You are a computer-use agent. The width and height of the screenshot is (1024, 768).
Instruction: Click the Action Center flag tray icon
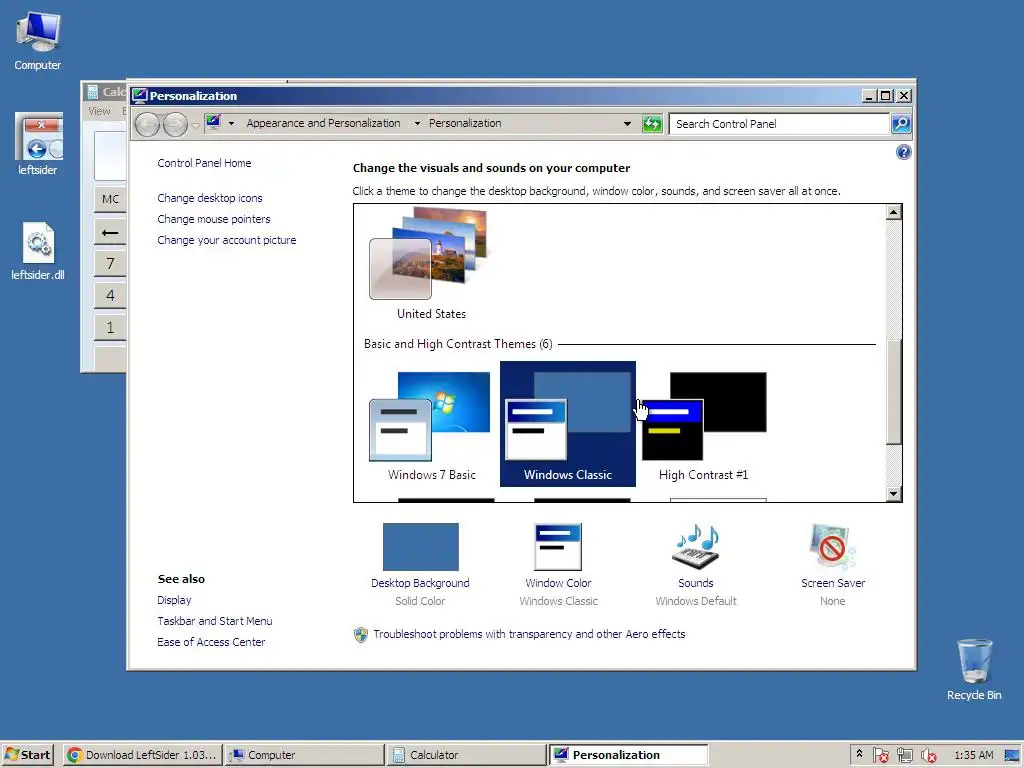click(880, 755)
